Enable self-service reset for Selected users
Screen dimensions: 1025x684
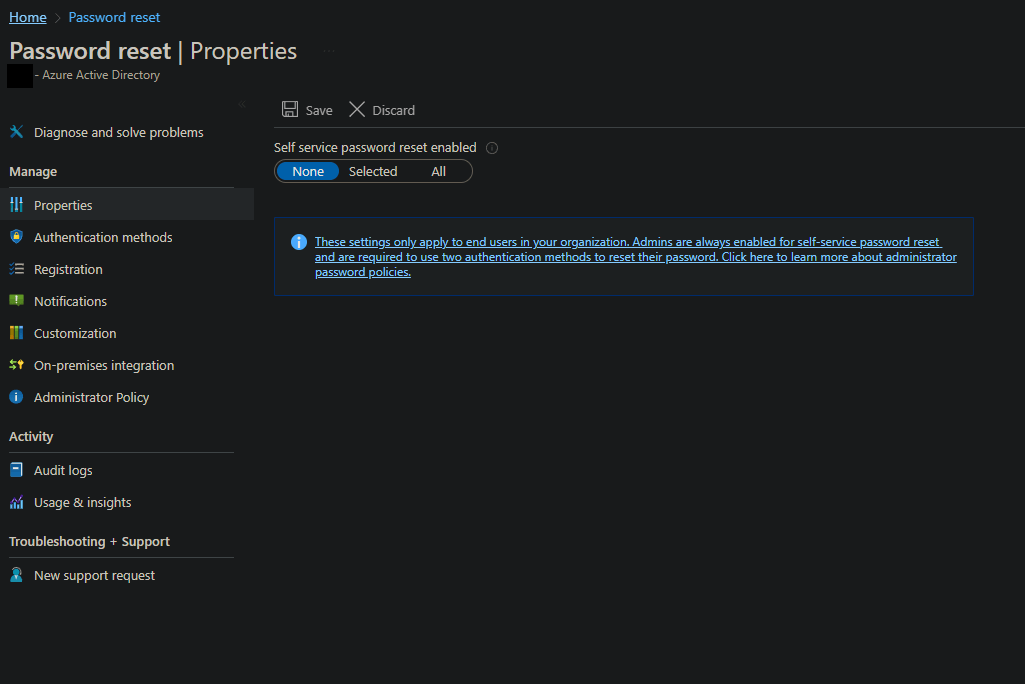(x=372, y=171)
